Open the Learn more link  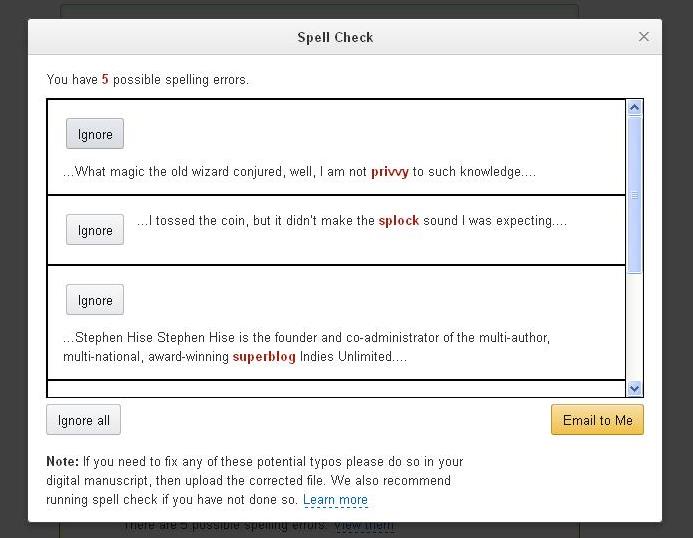tap(335, 500)
